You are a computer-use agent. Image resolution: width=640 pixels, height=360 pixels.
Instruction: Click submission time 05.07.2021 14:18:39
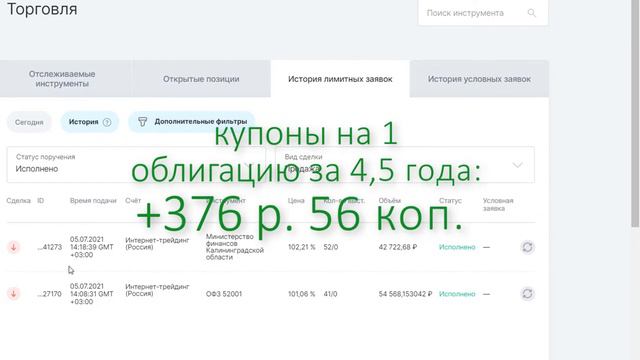point(92,247)
